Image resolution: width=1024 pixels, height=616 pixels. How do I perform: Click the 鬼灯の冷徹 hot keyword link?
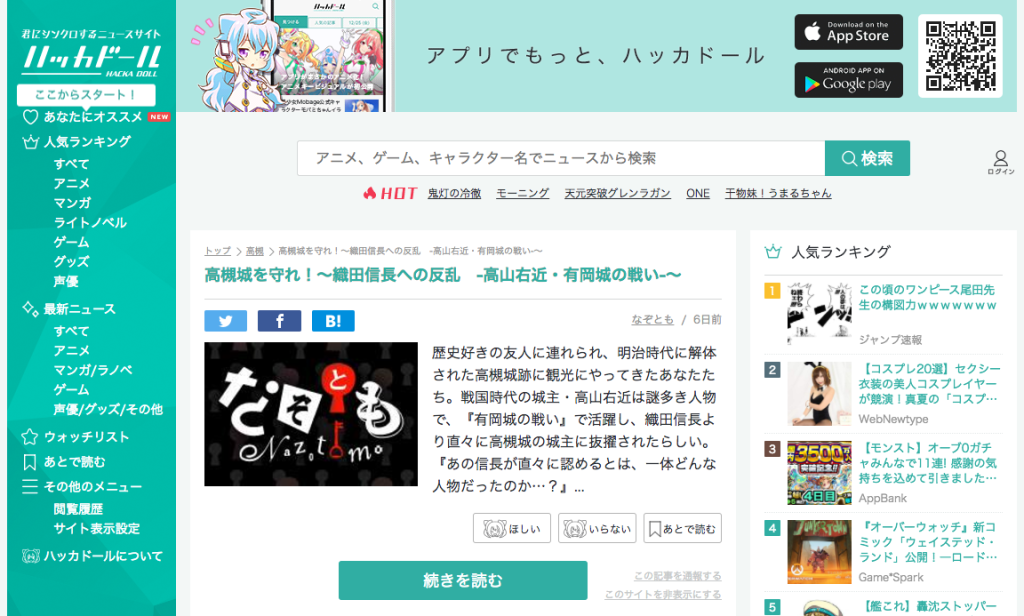(x=454, y=193)
